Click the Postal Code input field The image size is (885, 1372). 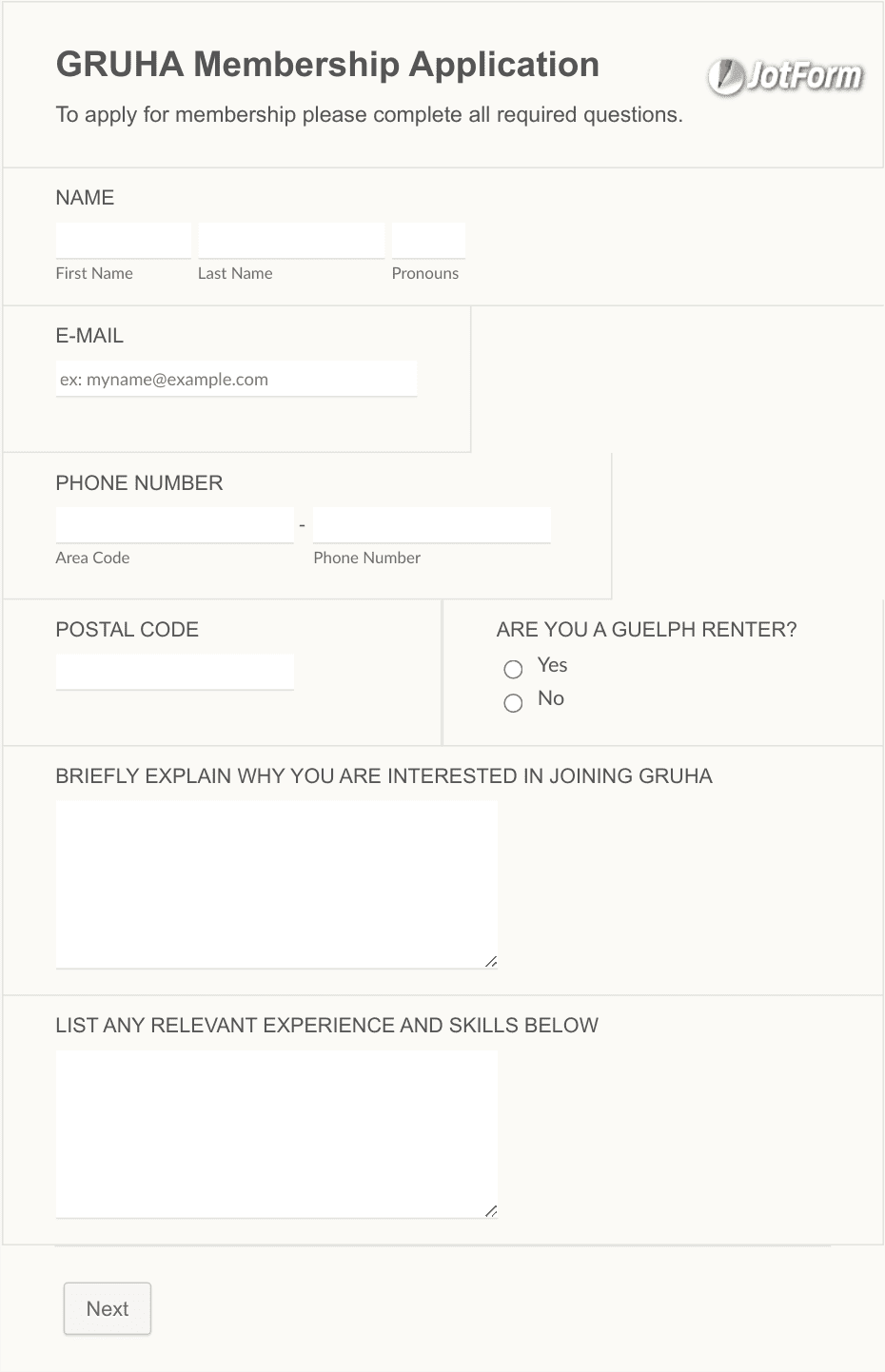tap(175, 671)
